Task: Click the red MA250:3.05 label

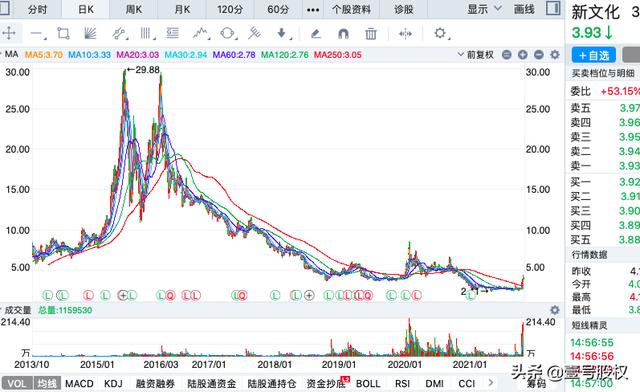Action: [338, 55]
